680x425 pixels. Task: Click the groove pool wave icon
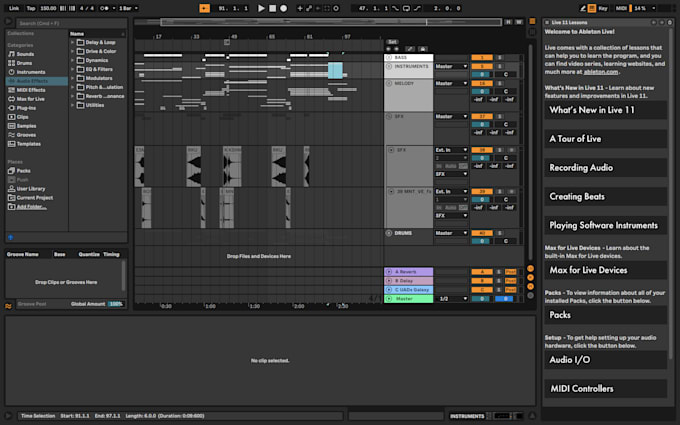[8, 306]
